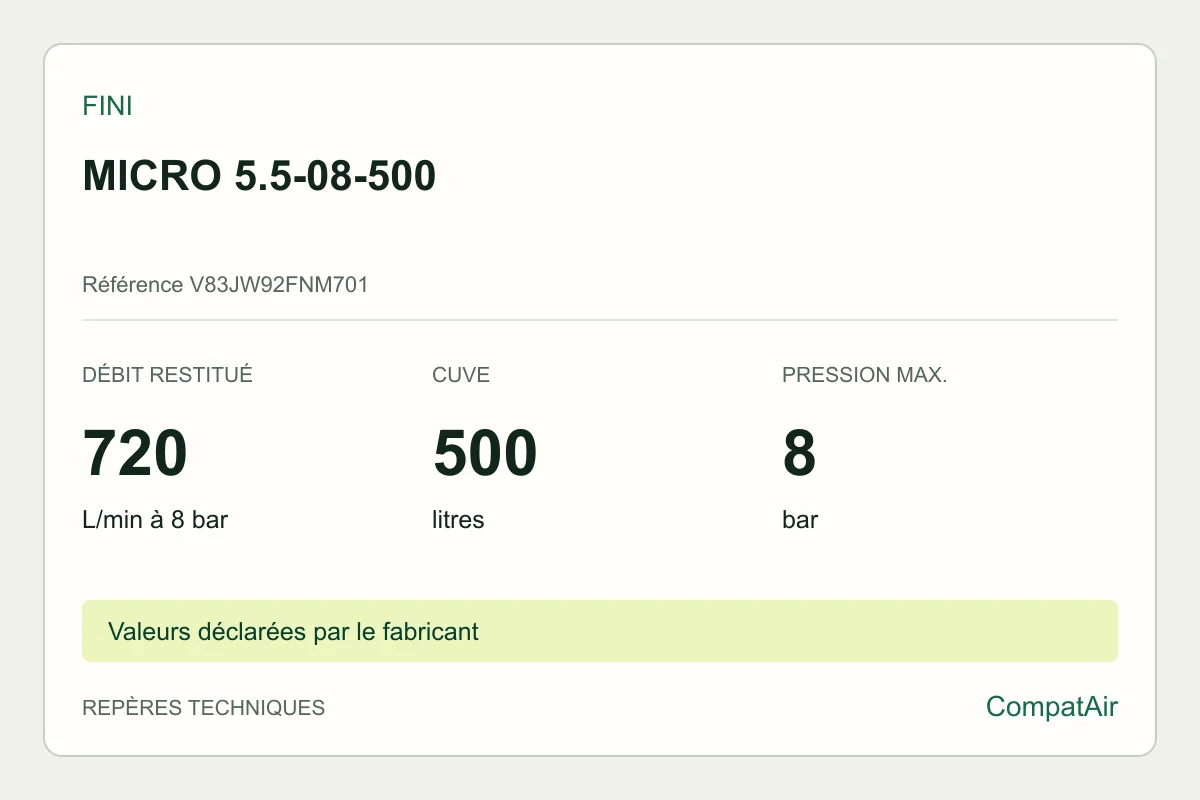The width and height of the screenshot is (1200, 800).
Task: Select the Valeurs déclarées par le fabricant text
Action: (x=293, y=632)
